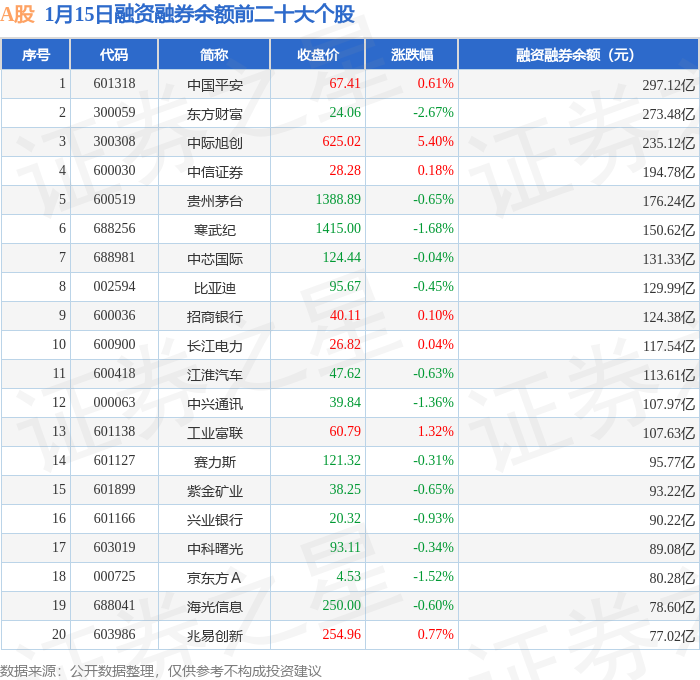This screenshot has width=700, height=680.
Task: Select the stock name 兴业银行
Action: 215,520
